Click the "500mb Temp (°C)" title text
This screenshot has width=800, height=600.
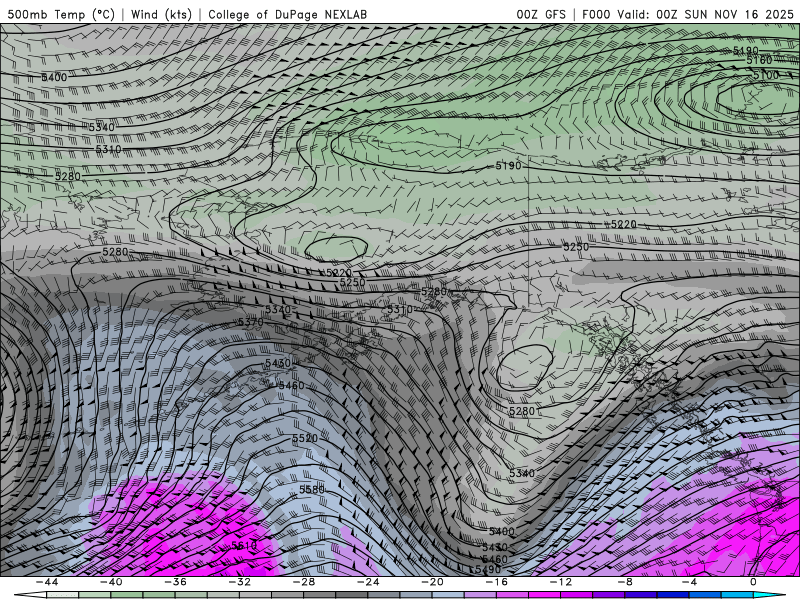click(61, 14)
